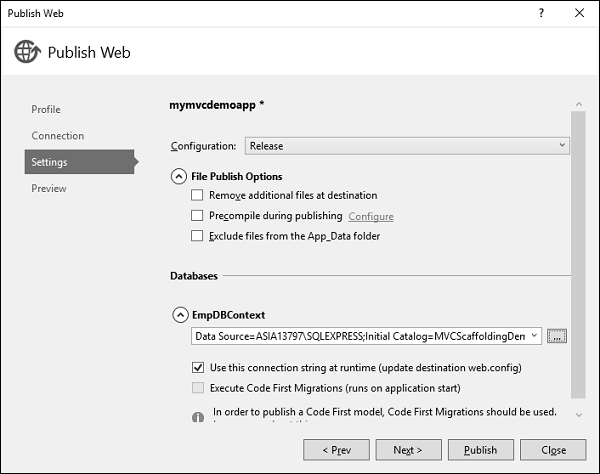This screenshot has height=474, width=600.
Task: Click the help question mark button
Action: coord(541,13)
